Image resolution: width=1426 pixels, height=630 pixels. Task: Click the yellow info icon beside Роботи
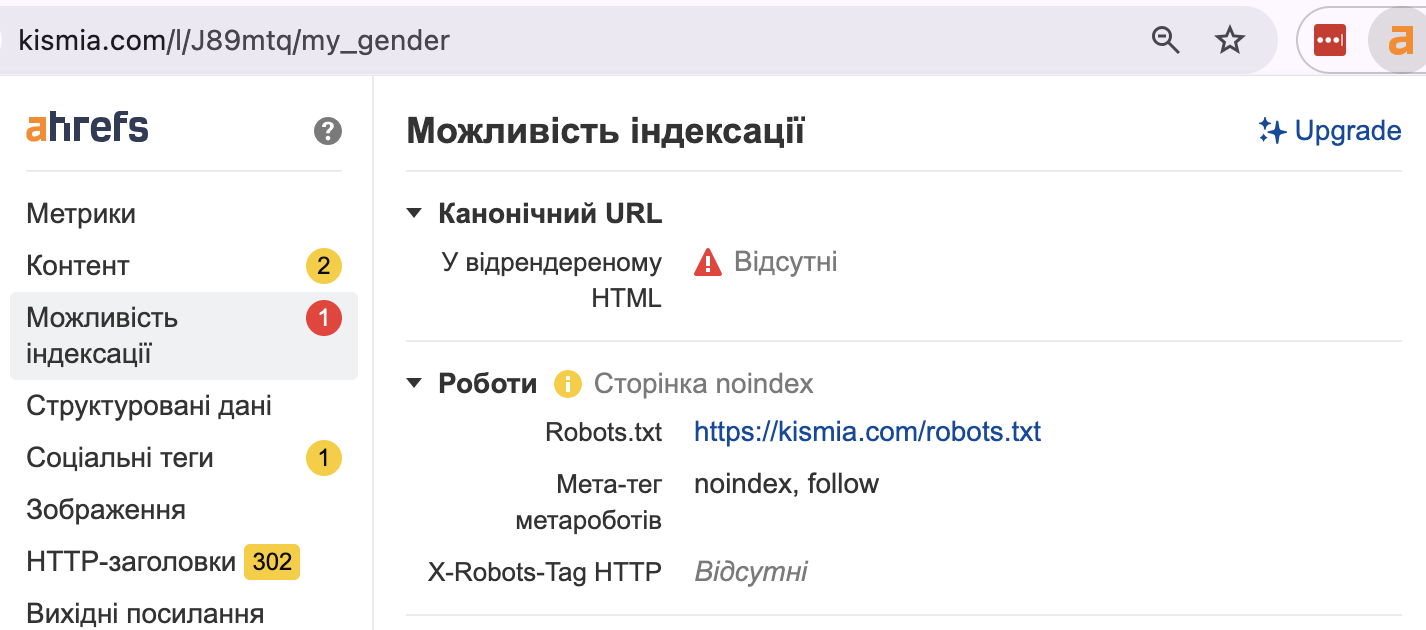coord(568,384)
